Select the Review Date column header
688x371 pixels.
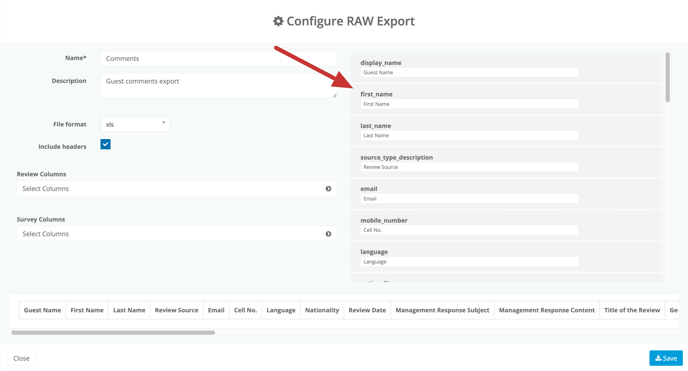(367, 310)
